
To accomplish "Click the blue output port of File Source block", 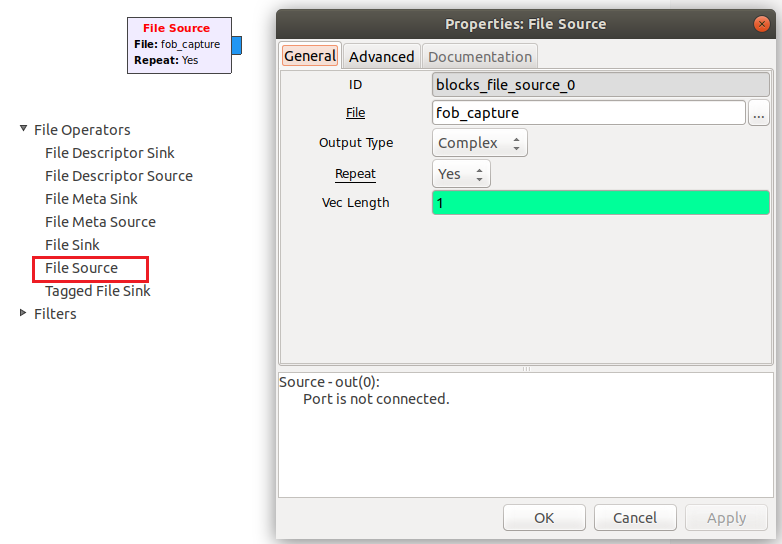I will click(236, 45).
